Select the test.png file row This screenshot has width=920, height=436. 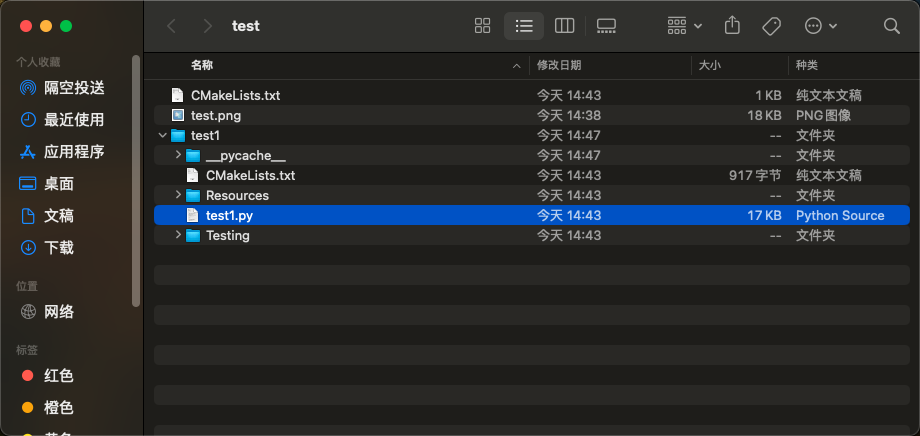click(216, 115)
